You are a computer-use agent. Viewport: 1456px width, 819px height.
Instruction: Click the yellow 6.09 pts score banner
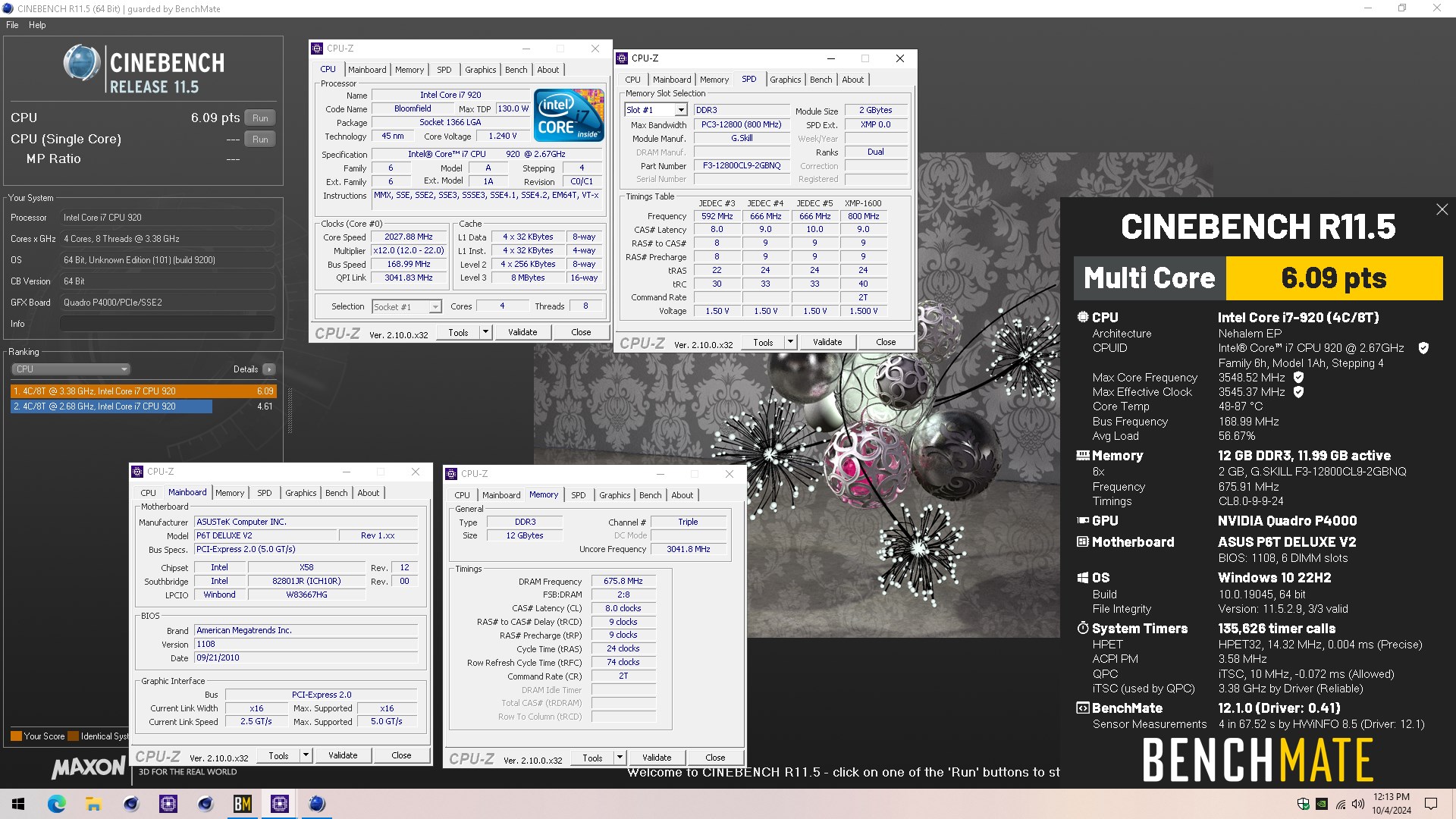(x=1334, y=278)
